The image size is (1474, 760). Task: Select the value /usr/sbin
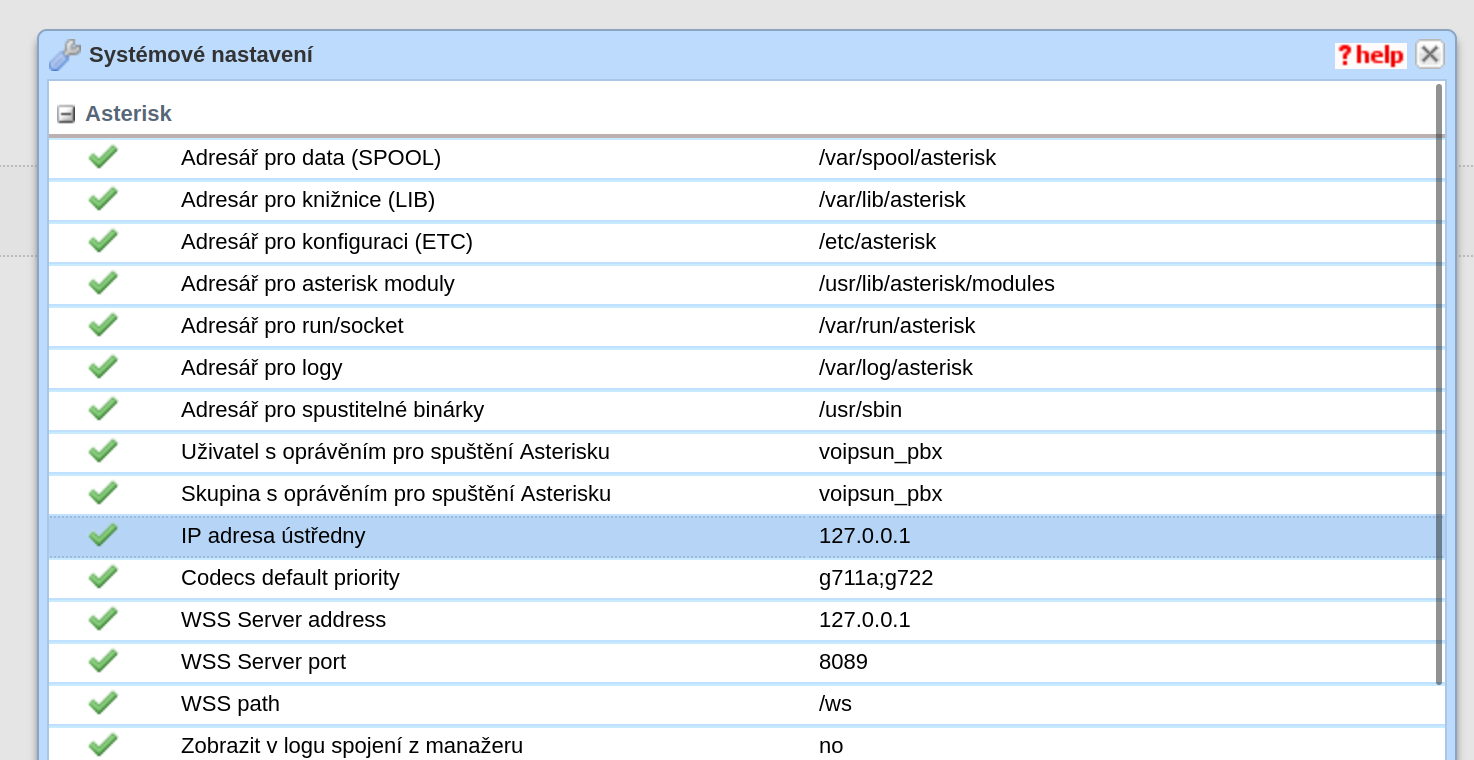(x=860, y=410)
